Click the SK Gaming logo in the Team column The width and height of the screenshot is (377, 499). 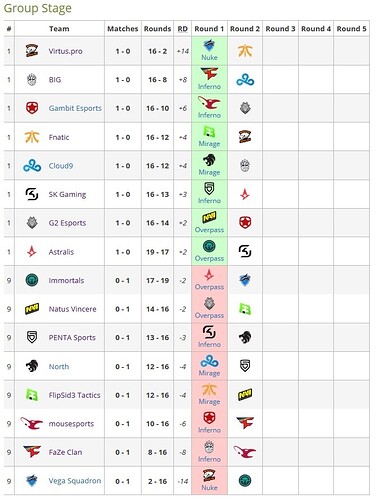pos(32,194)
